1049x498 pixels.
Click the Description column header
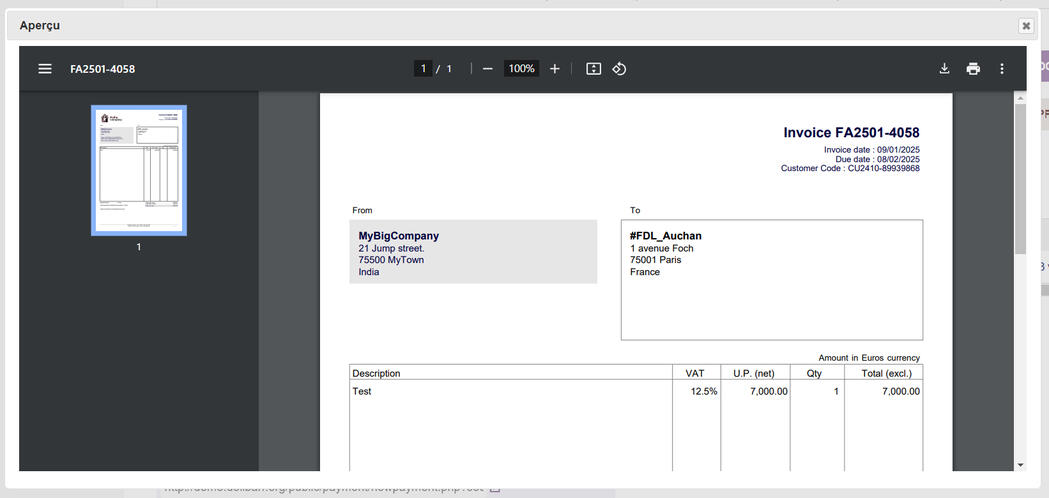(376, 373)
